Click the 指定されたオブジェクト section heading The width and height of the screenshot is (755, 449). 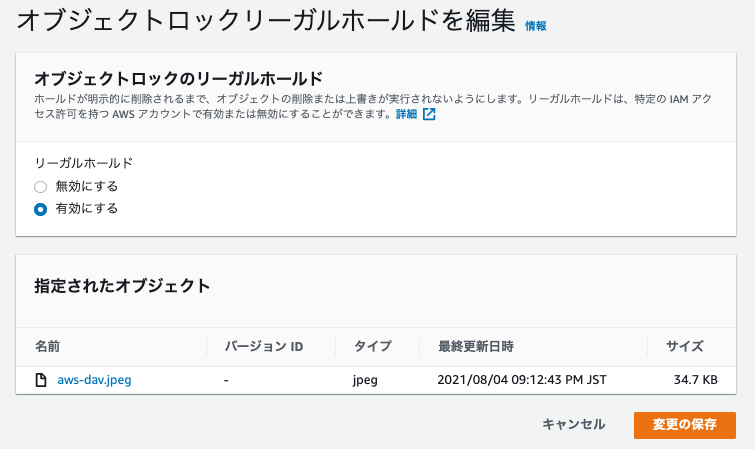coord(122,286)
